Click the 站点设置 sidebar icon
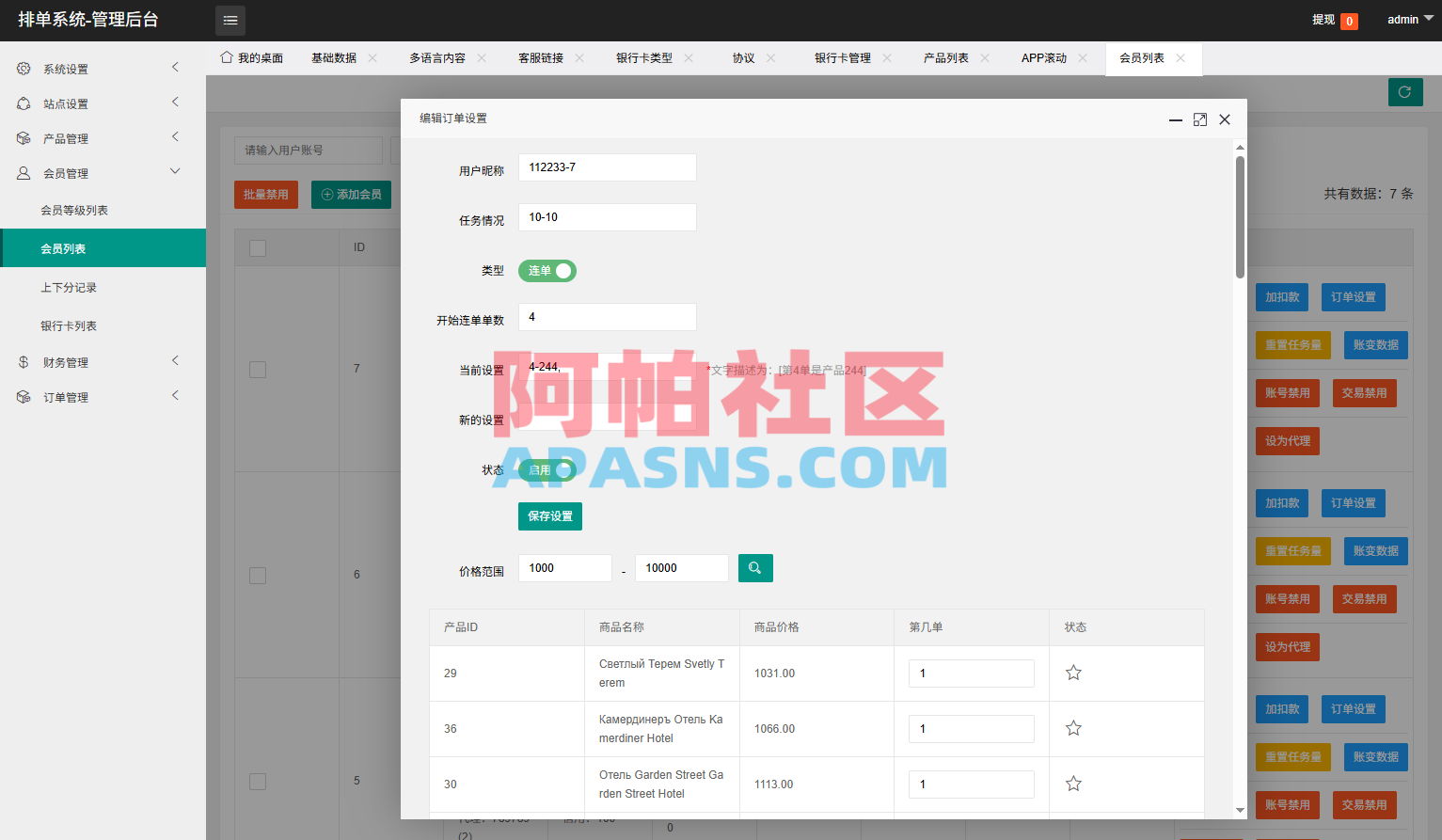 coord(24,103)
